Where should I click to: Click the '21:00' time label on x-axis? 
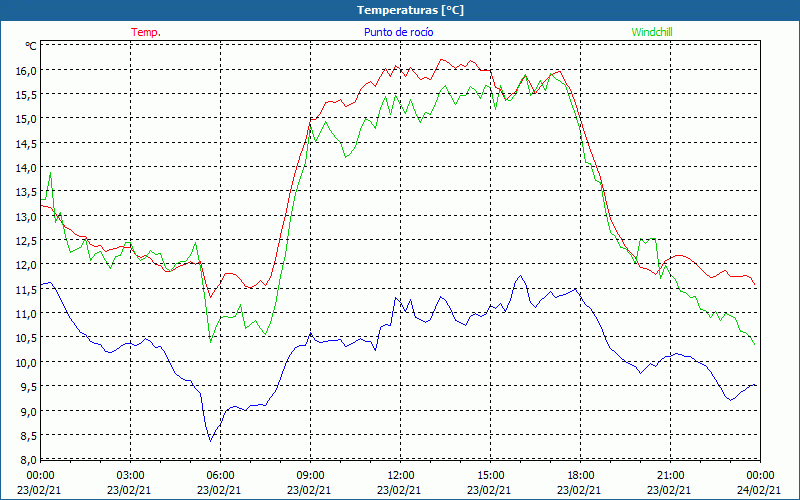670,476
